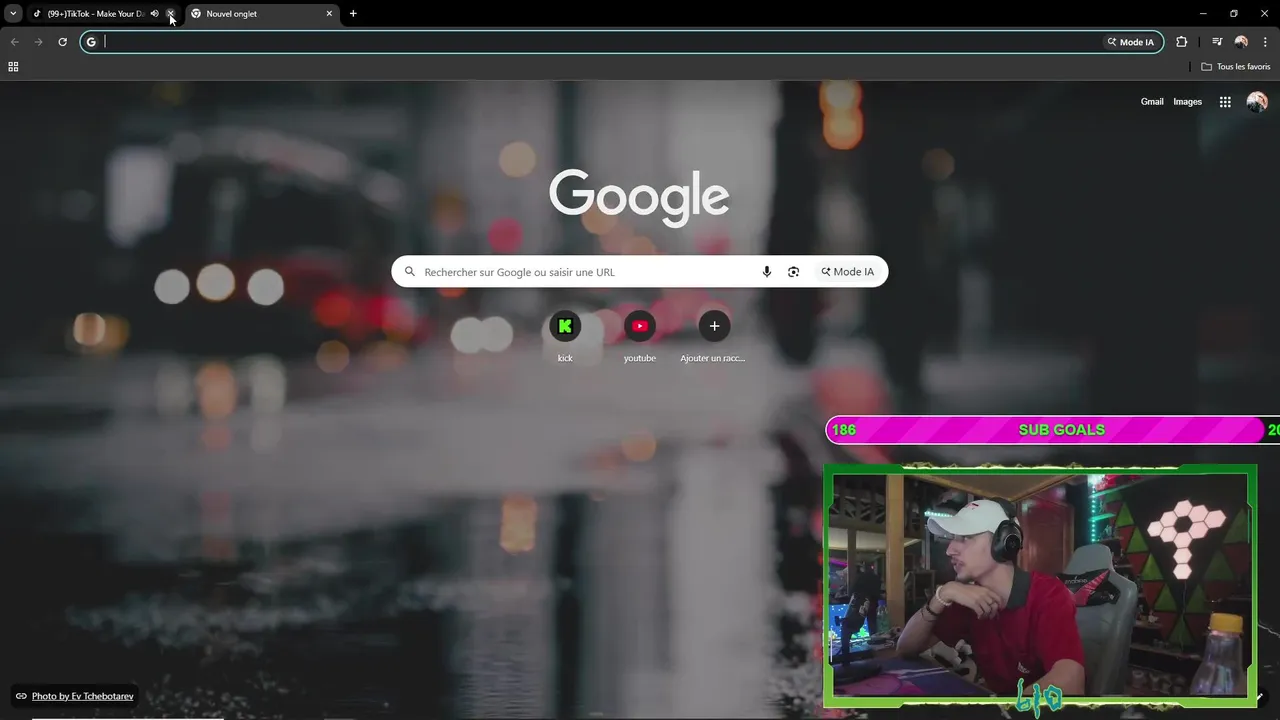Open Photo by Ev Tchebotarev link
Screen dimensions: 1280x720
click(x=82, y=696)
